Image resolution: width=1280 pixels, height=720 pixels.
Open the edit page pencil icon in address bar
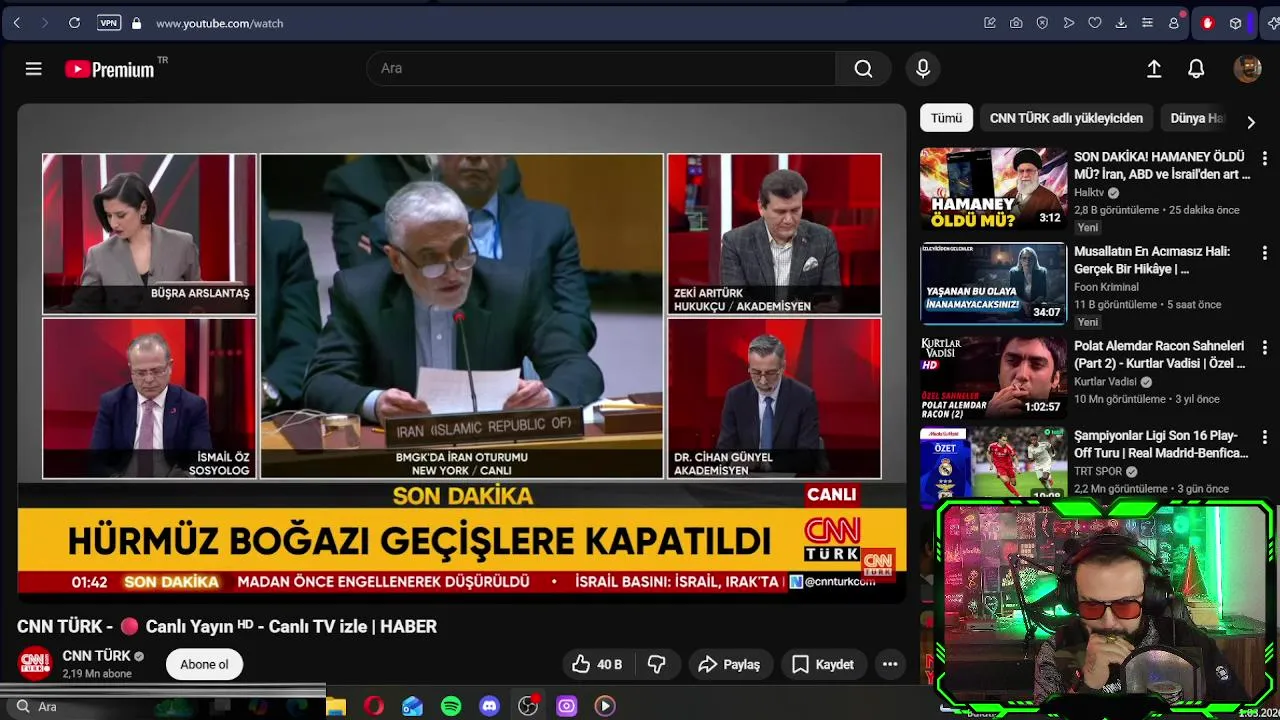990,23
